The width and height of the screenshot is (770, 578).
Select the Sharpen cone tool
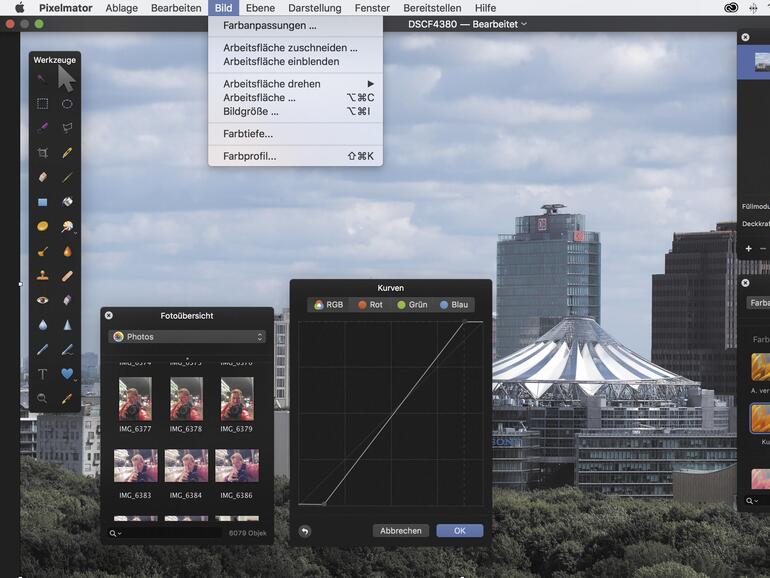click(x=67, y=325)
